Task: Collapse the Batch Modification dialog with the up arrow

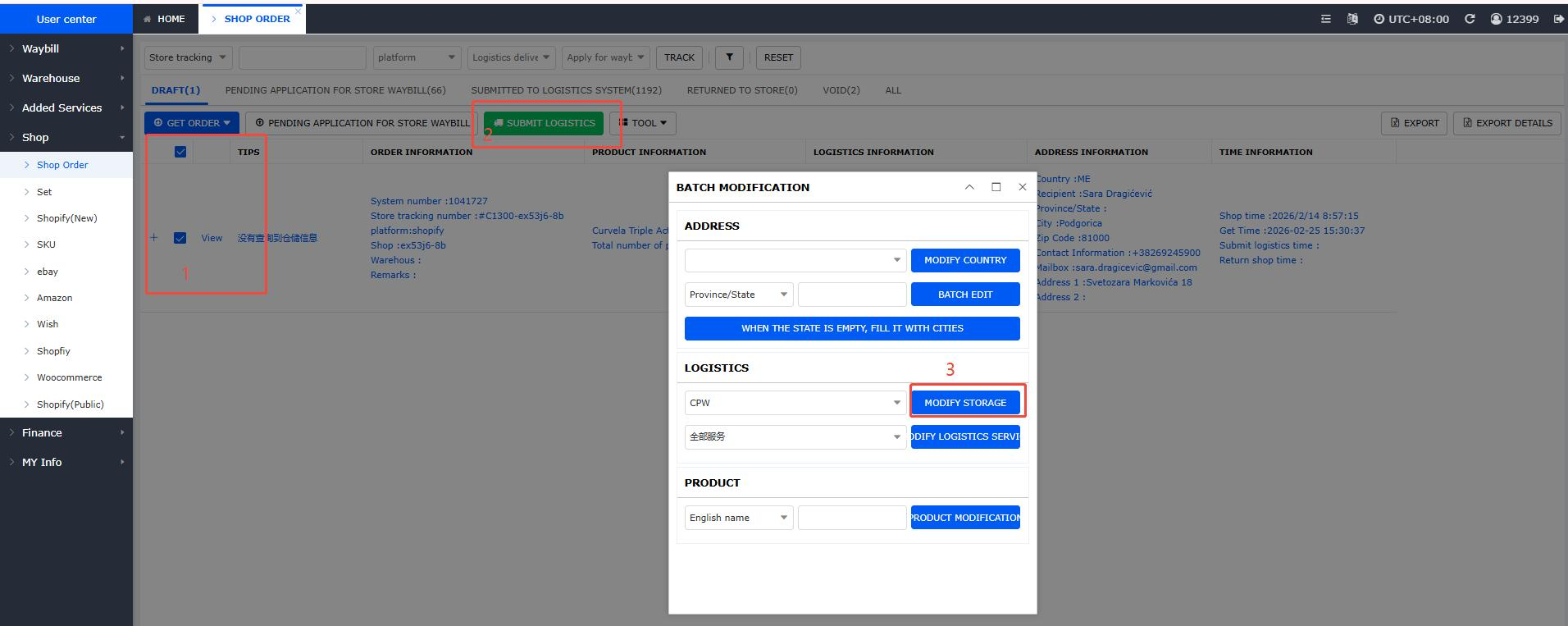Action: (969, 187)
